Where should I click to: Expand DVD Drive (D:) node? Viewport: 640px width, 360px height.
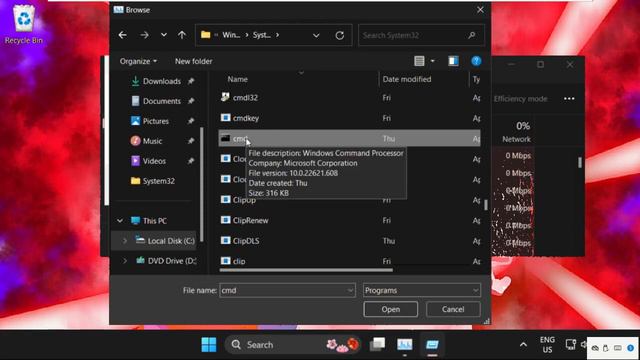(x=125, y=261)
